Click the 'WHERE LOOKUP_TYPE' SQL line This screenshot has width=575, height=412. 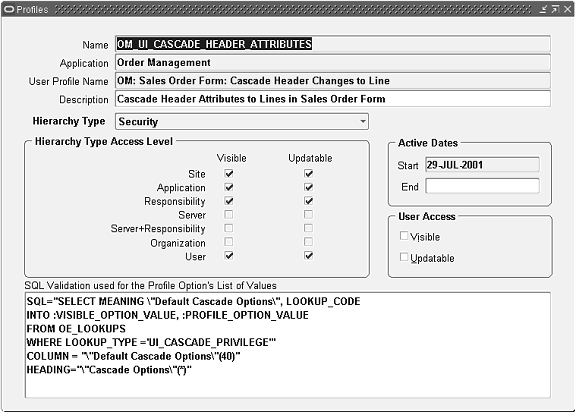151,342
